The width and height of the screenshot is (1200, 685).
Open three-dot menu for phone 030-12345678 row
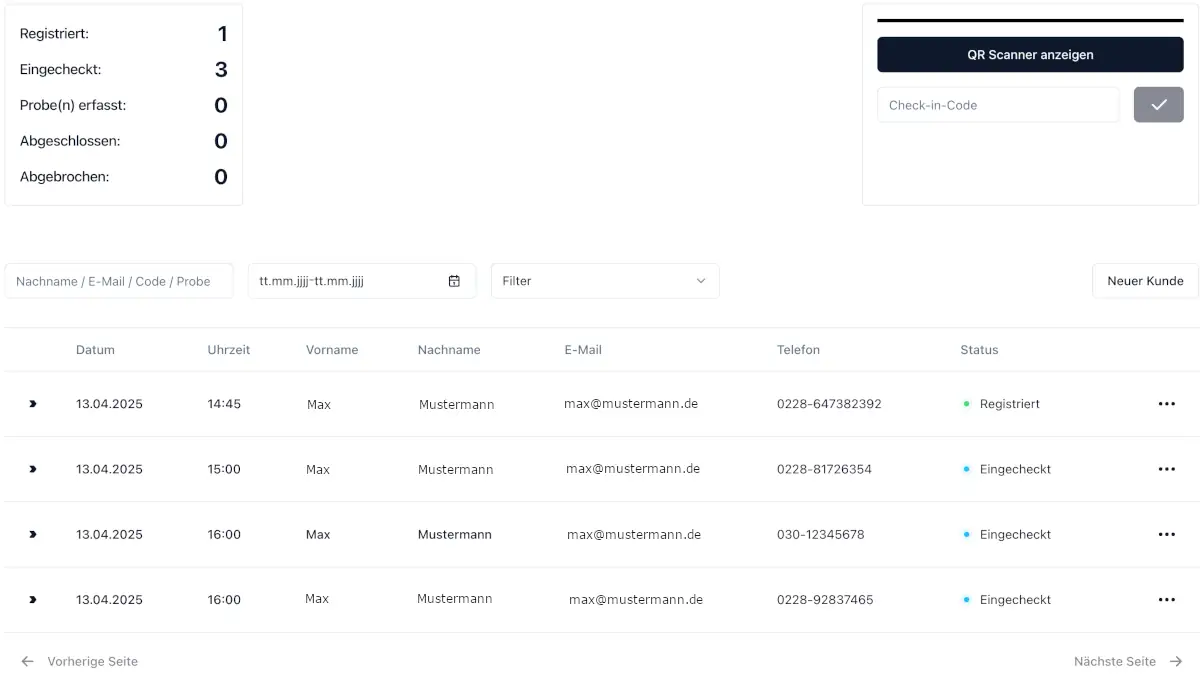1166,535
